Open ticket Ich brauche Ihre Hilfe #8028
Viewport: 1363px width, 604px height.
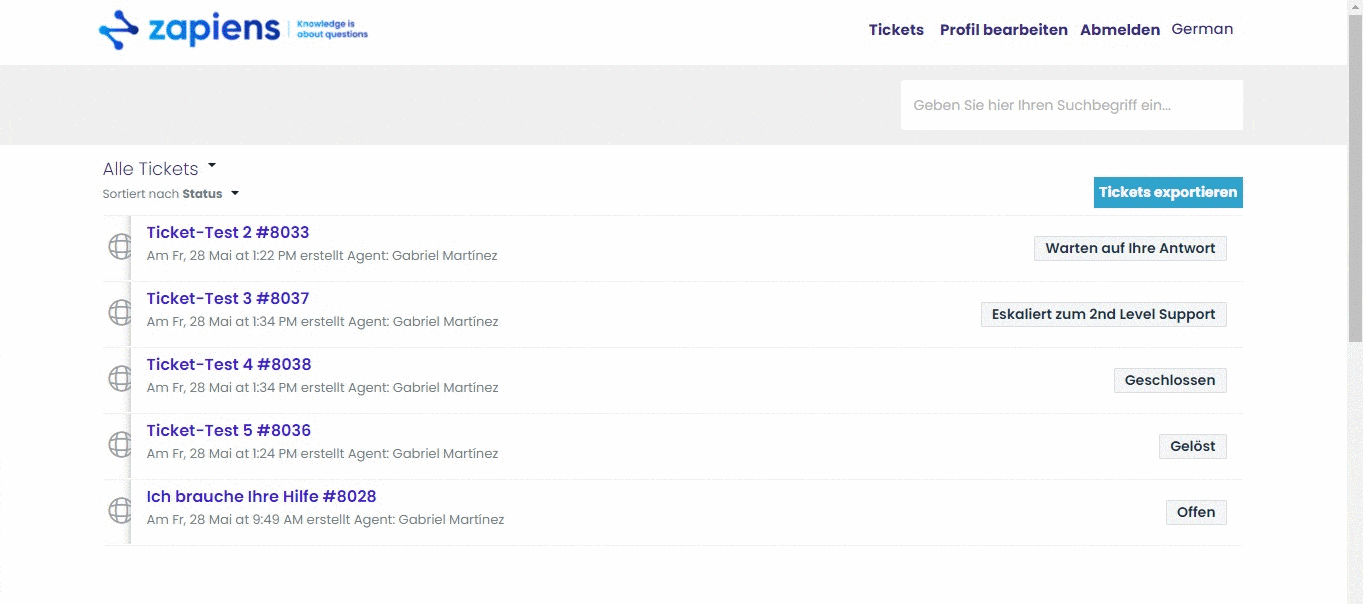click(x=261, y=496)
